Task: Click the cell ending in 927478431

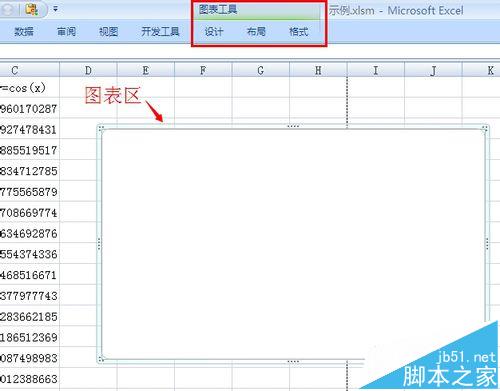Action: tap(30, 129)
